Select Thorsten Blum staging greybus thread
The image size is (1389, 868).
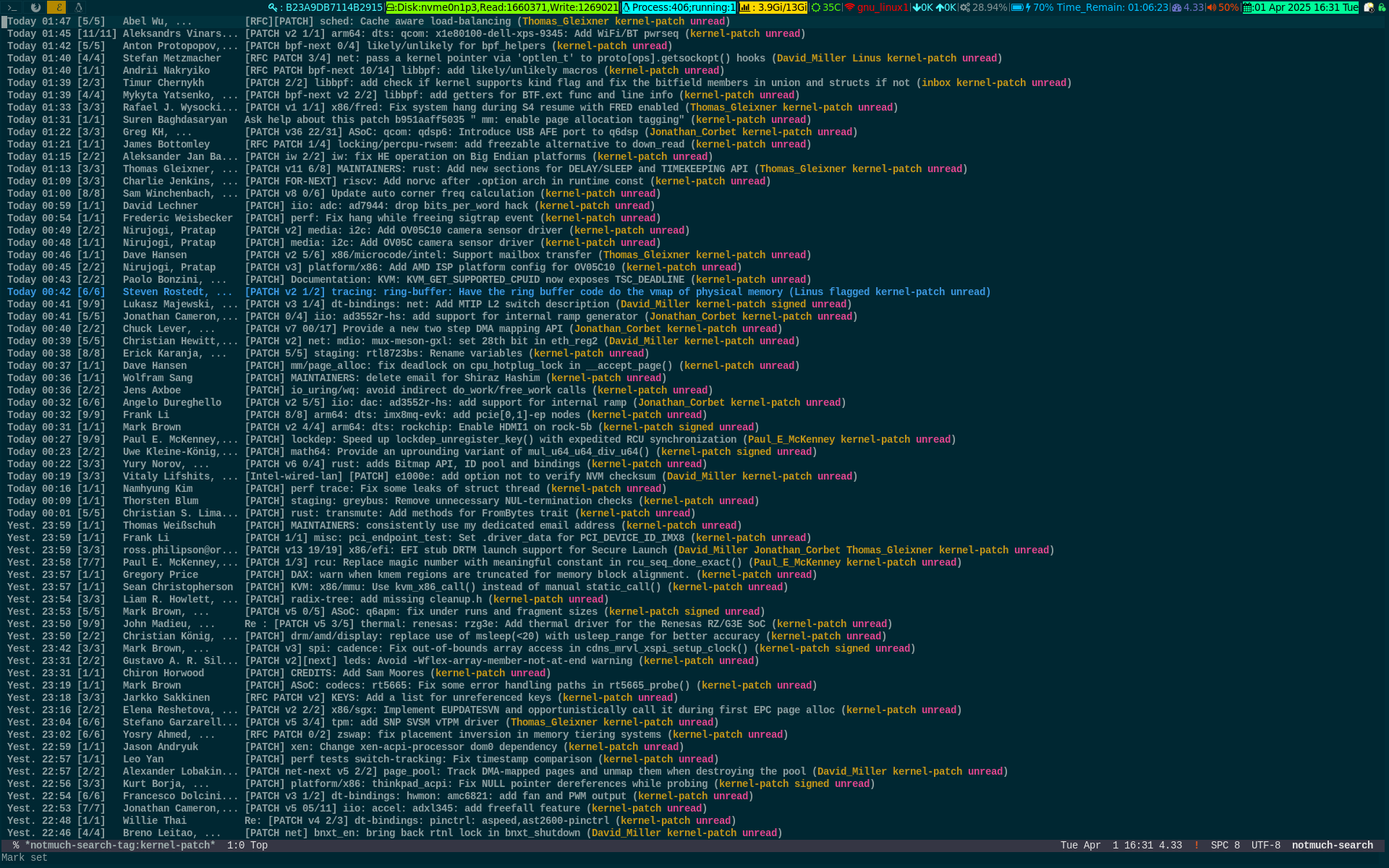coord(383,501)
